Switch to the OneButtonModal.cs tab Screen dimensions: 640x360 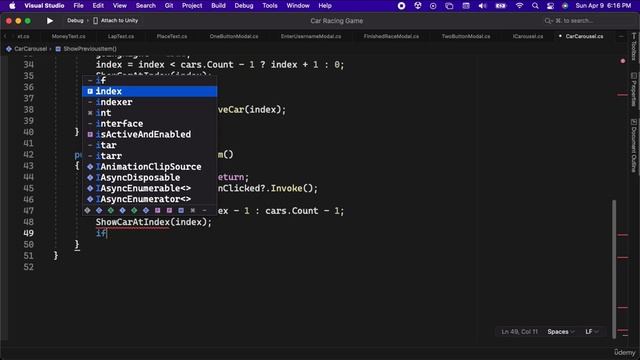[x=234, y=36]
